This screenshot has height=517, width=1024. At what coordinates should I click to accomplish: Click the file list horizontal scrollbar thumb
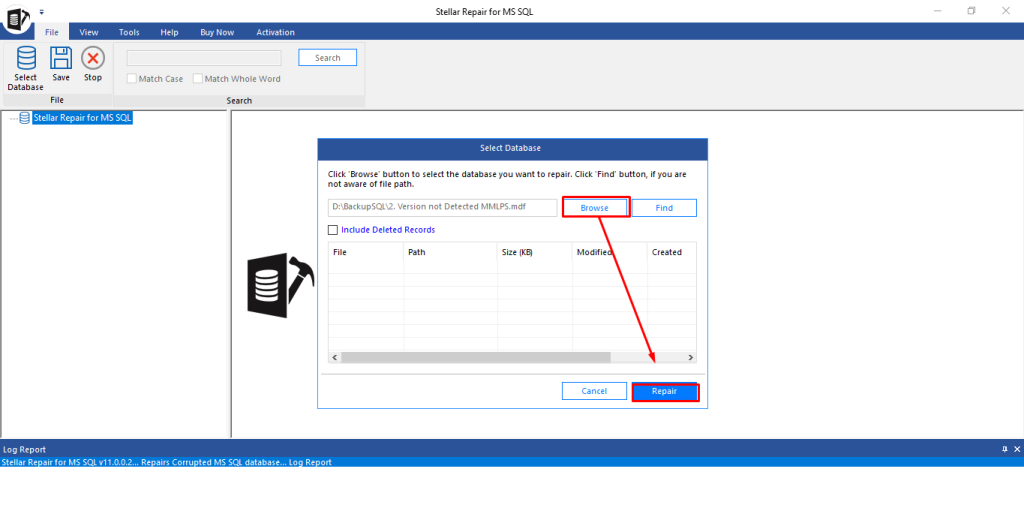(475, 358)
